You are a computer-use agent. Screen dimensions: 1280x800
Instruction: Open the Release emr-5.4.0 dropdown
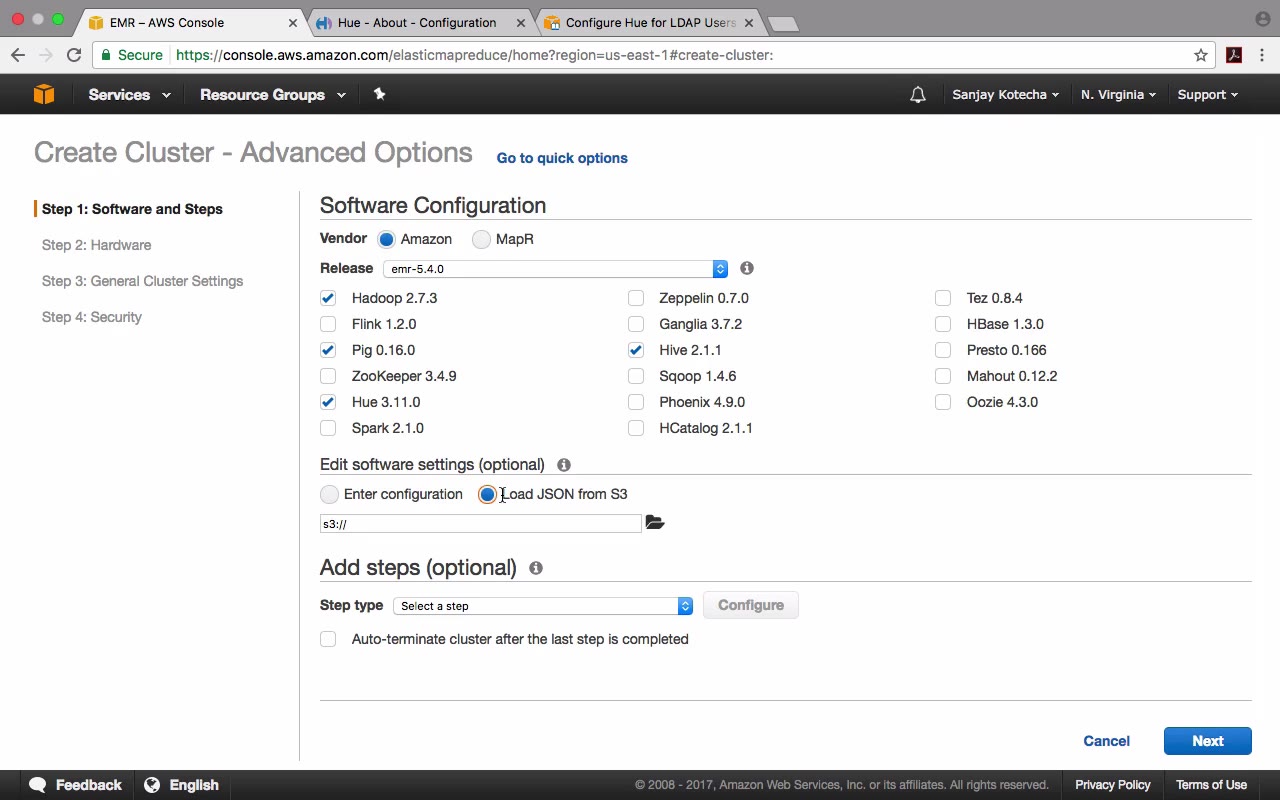[555, 269]
